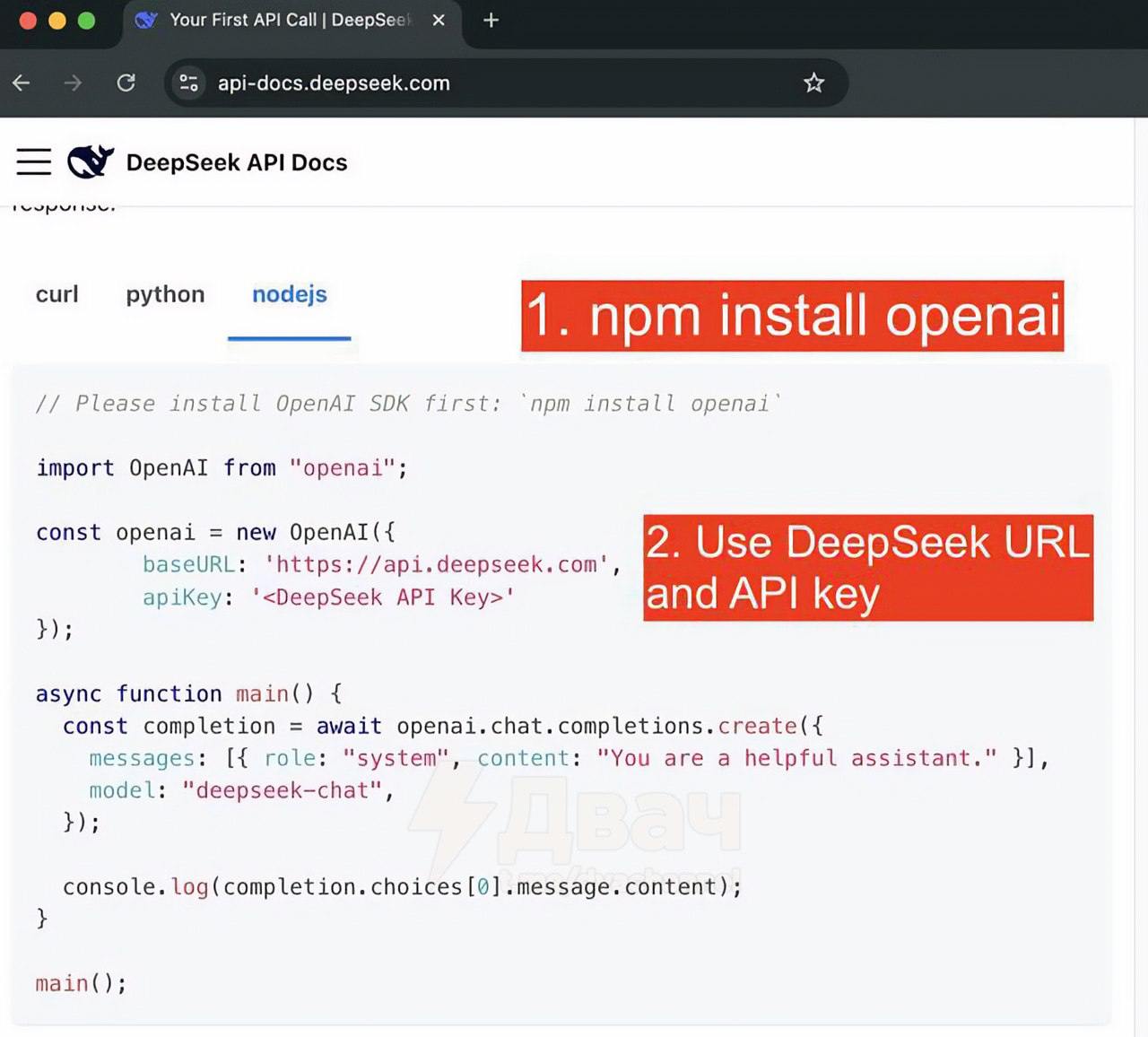Select the curl code example tab
The width and height of the screenshot is (1148, 1037).
[x=57, y=294]
